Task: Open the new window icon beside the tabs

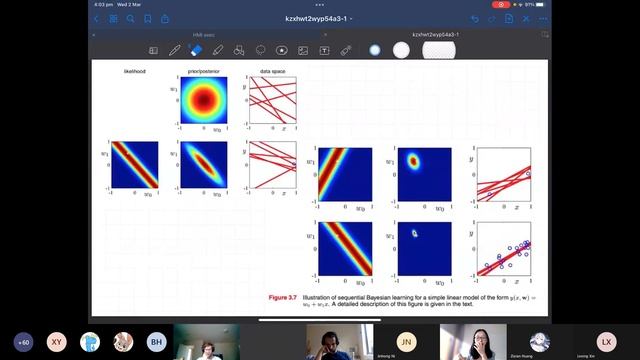Action: [545, 35]
